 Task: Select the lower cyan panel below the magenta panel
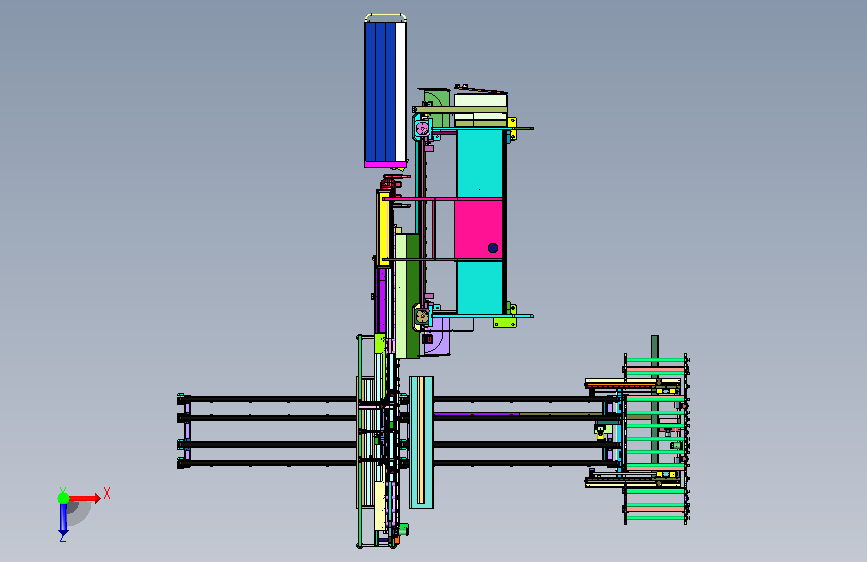click(479, 288)
